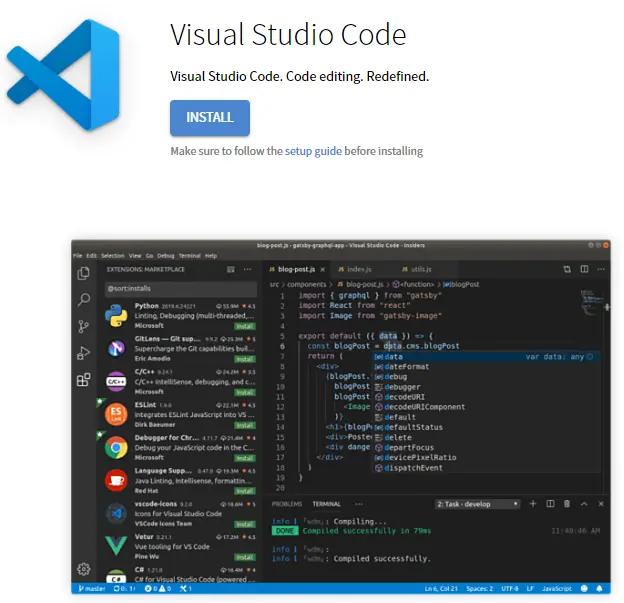The width and height of the screenshot is (624, 603).
Task: Click the vscode-icons extension logo
Action: [116, 513]
